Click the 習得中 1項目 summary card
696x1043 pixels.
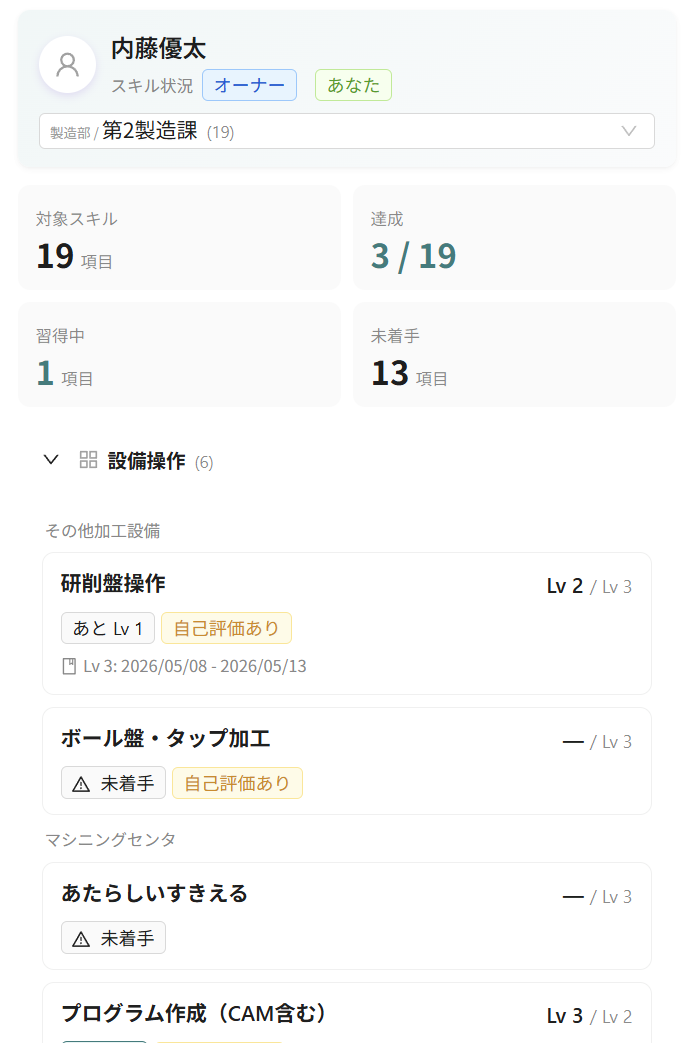click(x=180, y=355)
